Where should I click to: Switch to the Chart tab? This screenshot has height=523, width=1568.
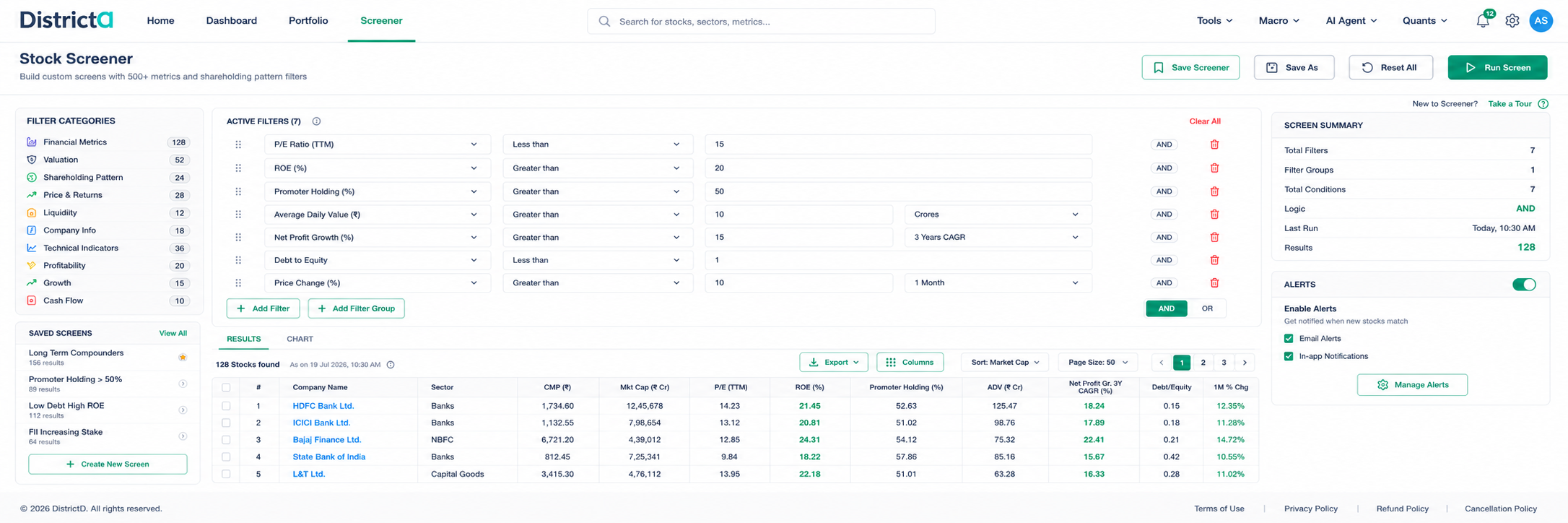[x=300, y=339]
